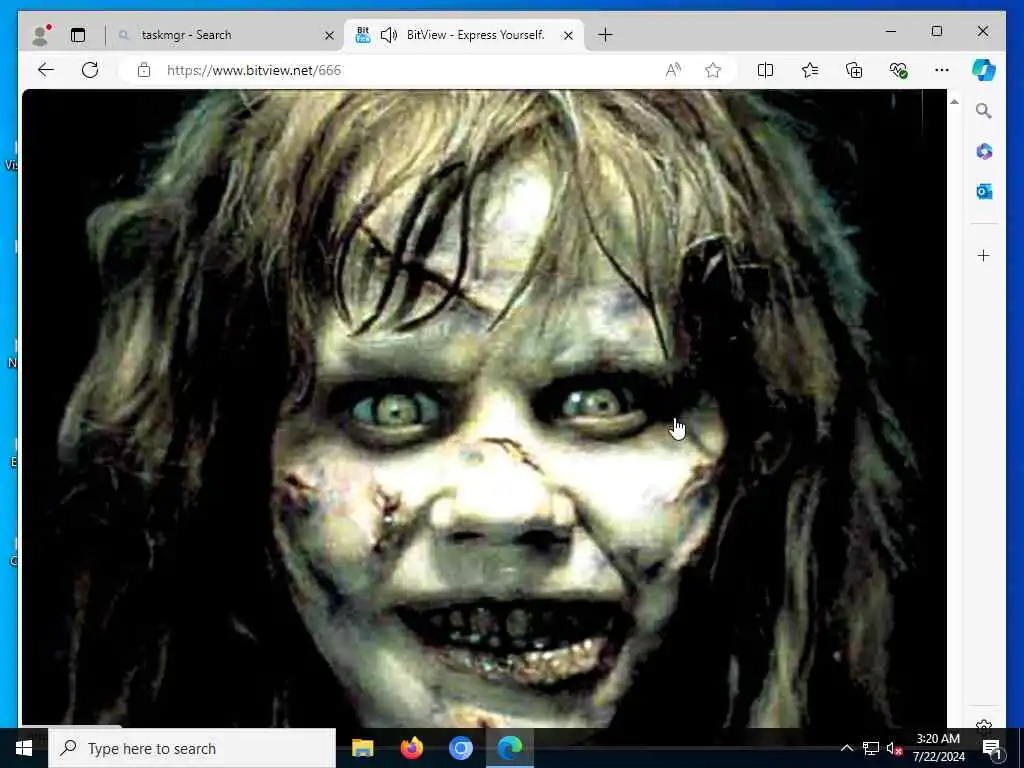The height and width of the screenshot is (768, 1024).
Task: Open the Collections panel
Action: 854,70
